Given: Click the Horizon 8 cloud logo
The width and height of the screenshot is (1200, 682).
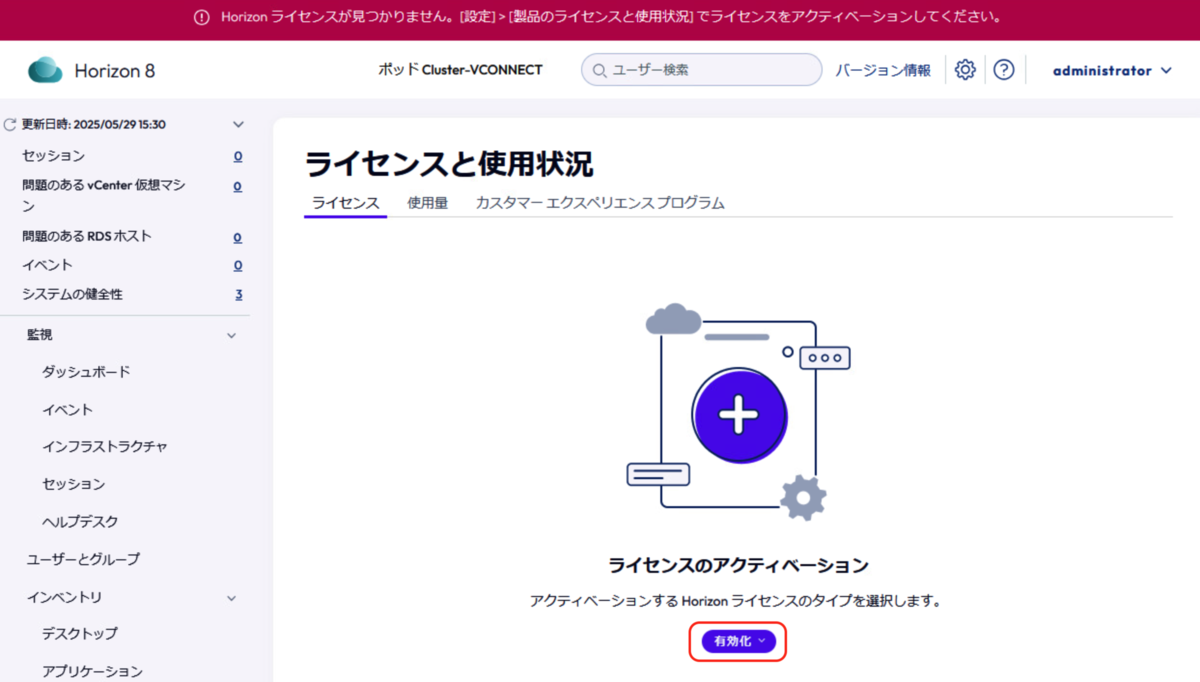Looking at the screenshot, I should click(45, 70).
